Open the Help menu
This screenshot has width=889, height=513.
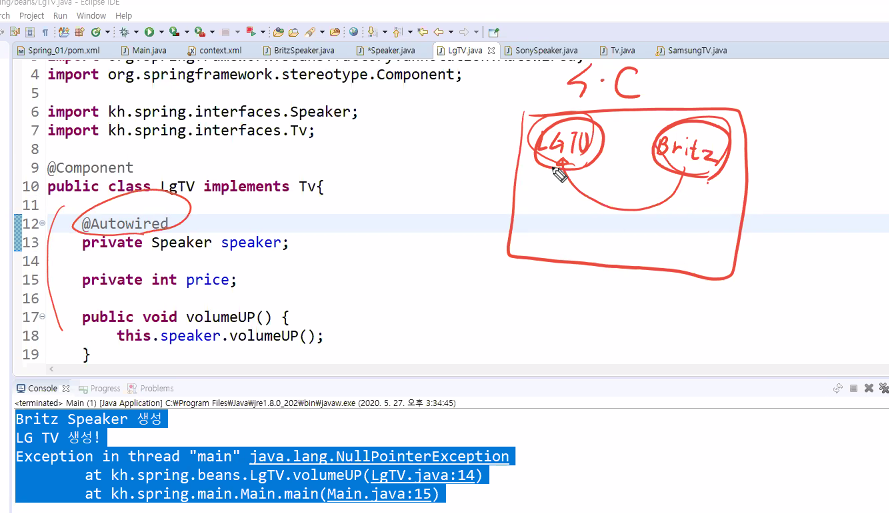pyautogui.click(x=124, y=16)
